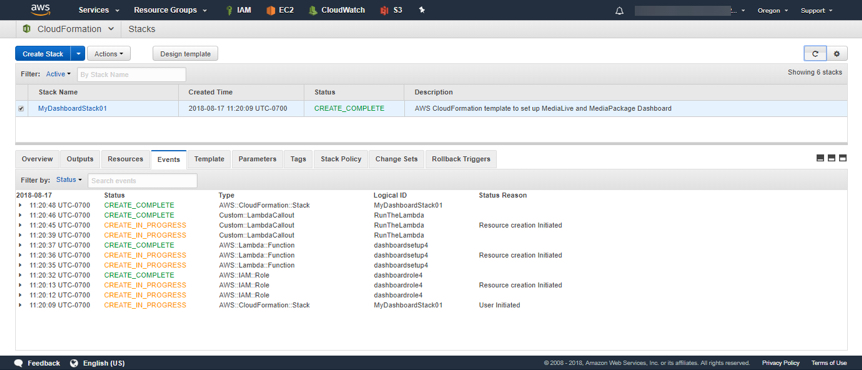This screenshot has width=862, height=370.
Task: Switch to the Template tab
Action: [x=209, y=159]
